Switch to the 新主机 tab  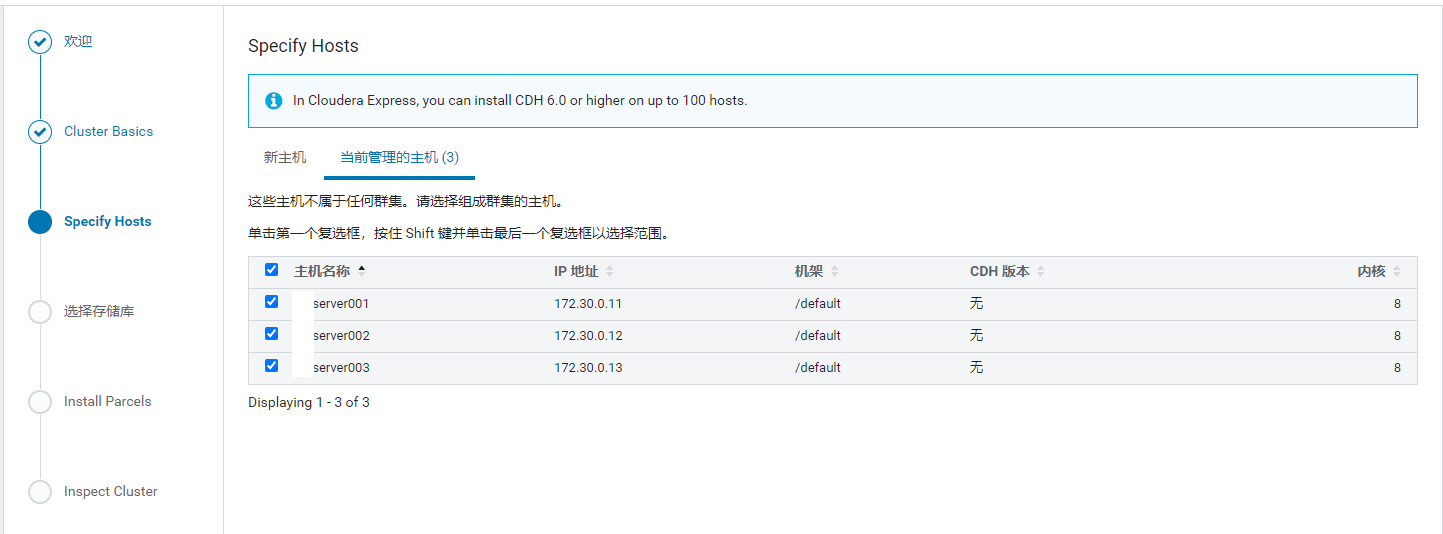pos(285,158)
